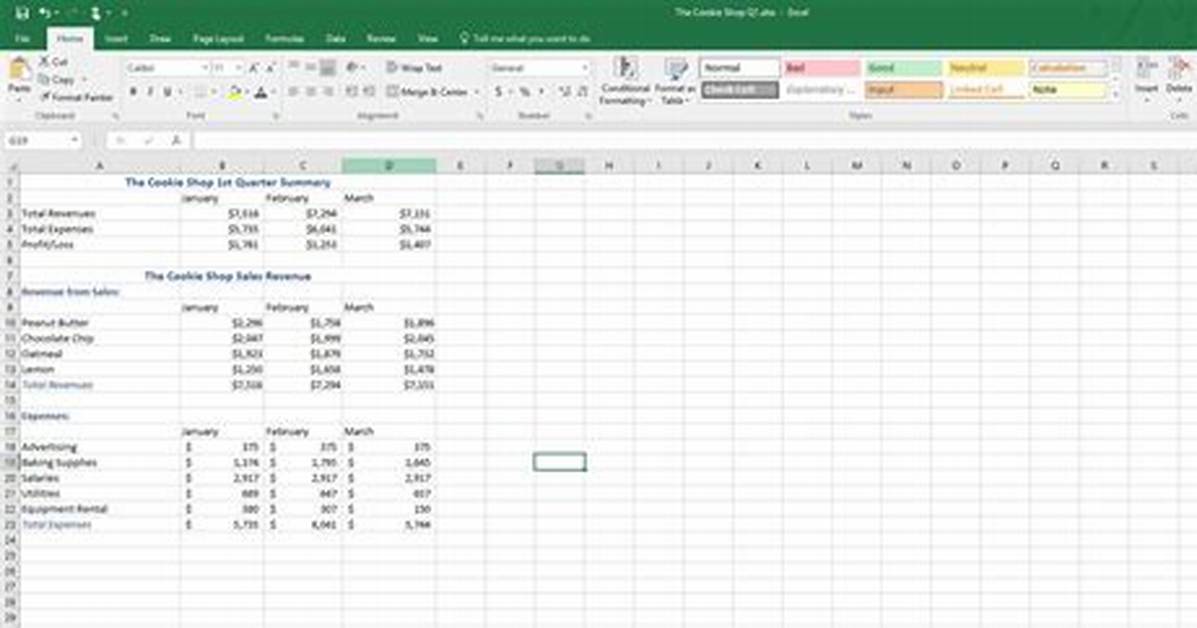Apply the Input cell style
The image size is (1197, 628).
904,90
